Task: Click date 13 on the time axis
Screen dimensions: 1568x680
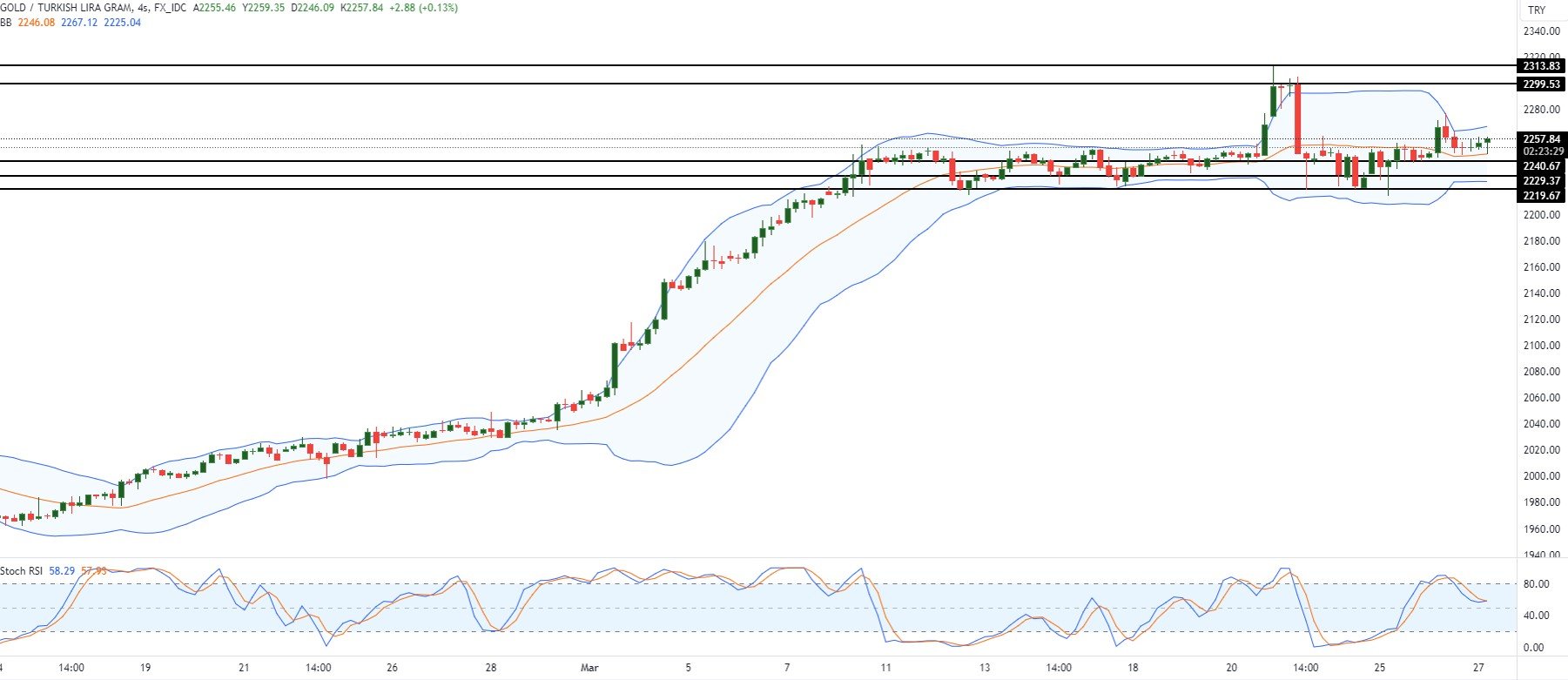Action: pyautogui.click(x=985, y=668)
